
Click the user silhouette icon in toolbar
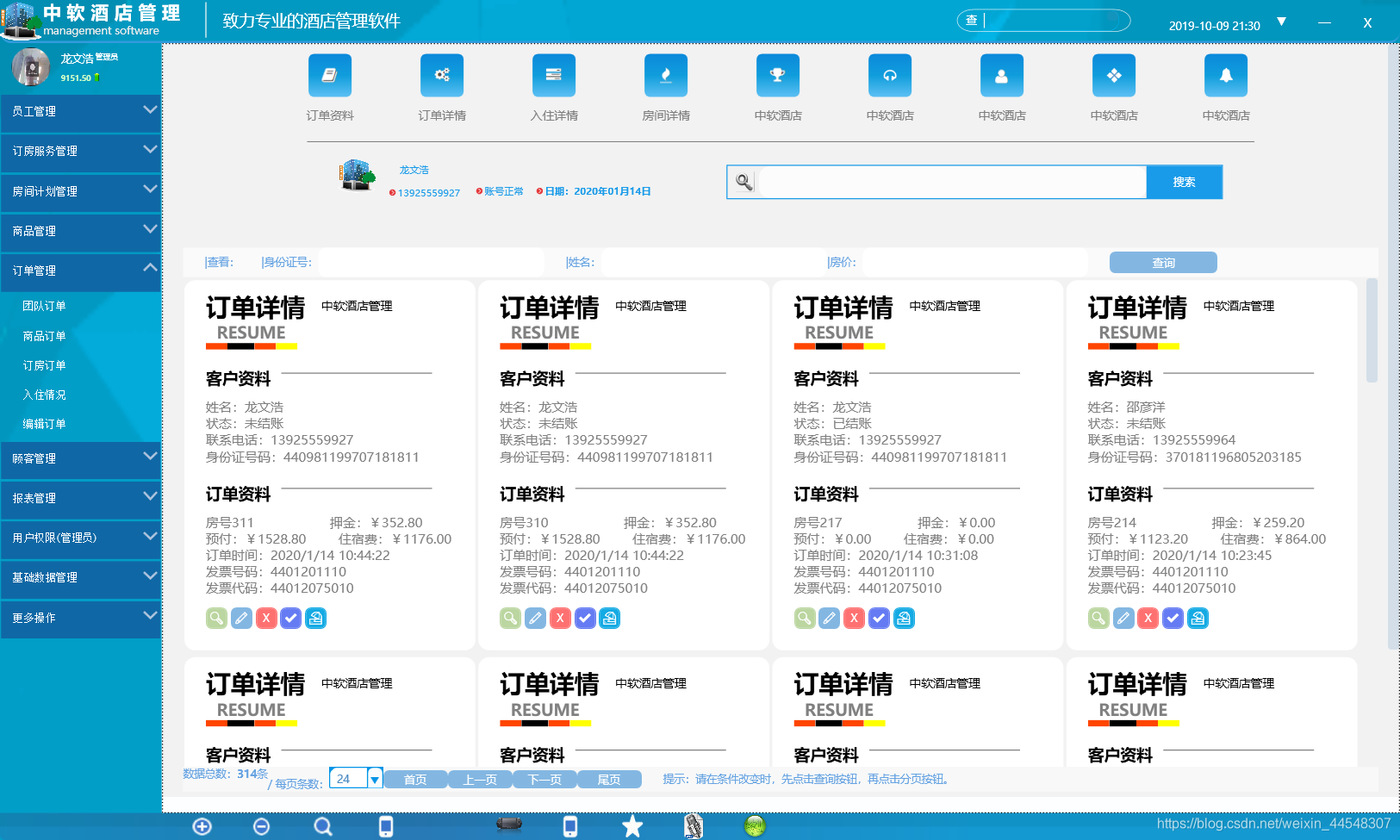[x=1002, y=76]
